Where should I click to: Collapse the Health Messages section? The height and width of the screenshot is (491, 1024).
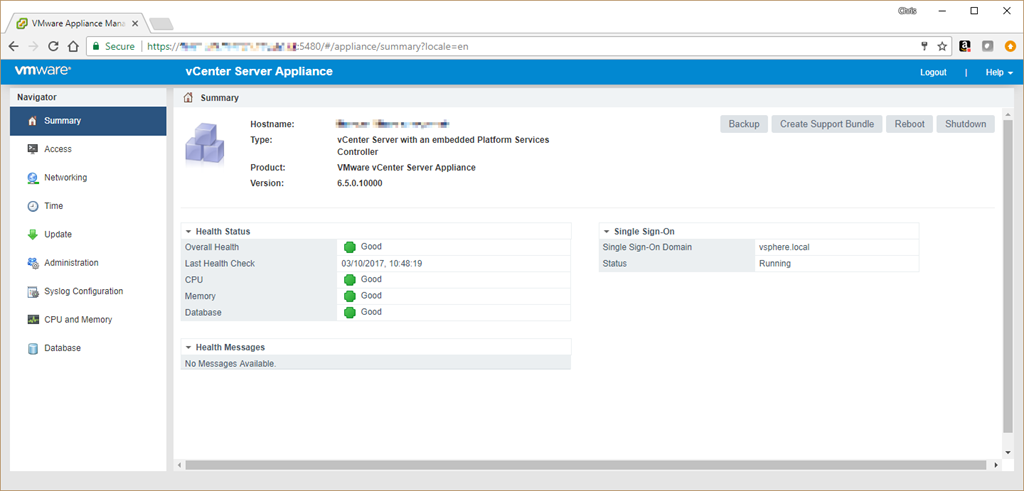(x=188, y=347)
